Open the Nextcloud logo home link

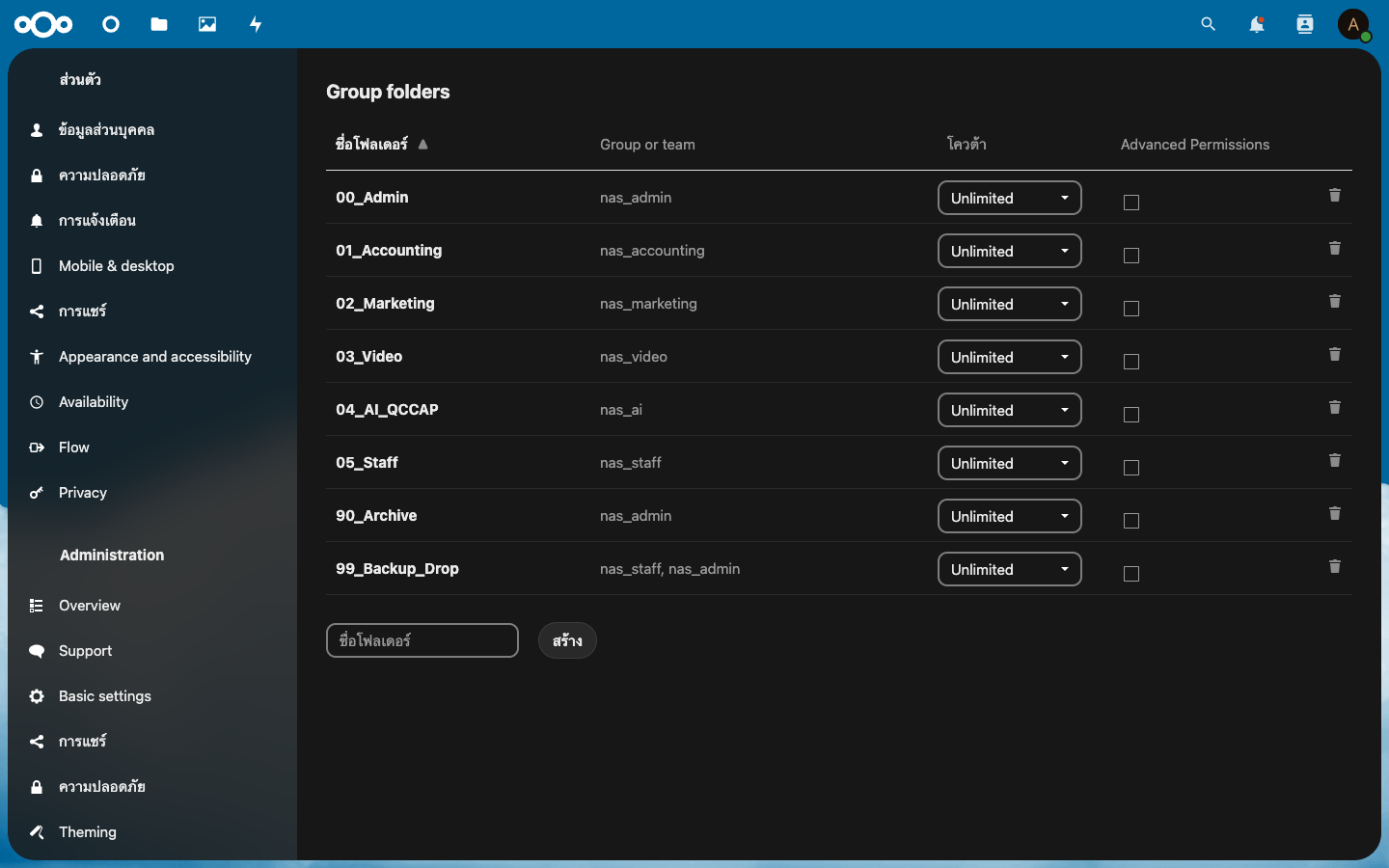[43, 24]
